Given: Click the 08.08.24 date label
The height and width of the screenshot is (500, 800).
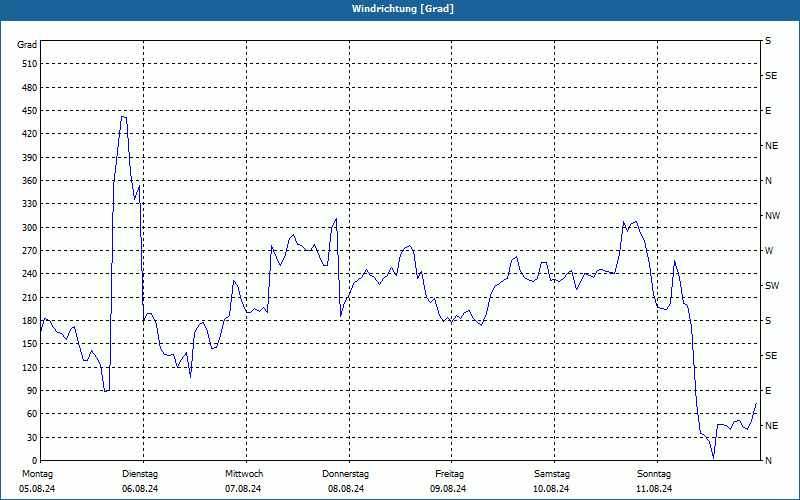Looking at the screenshot, I should [346, 489].
